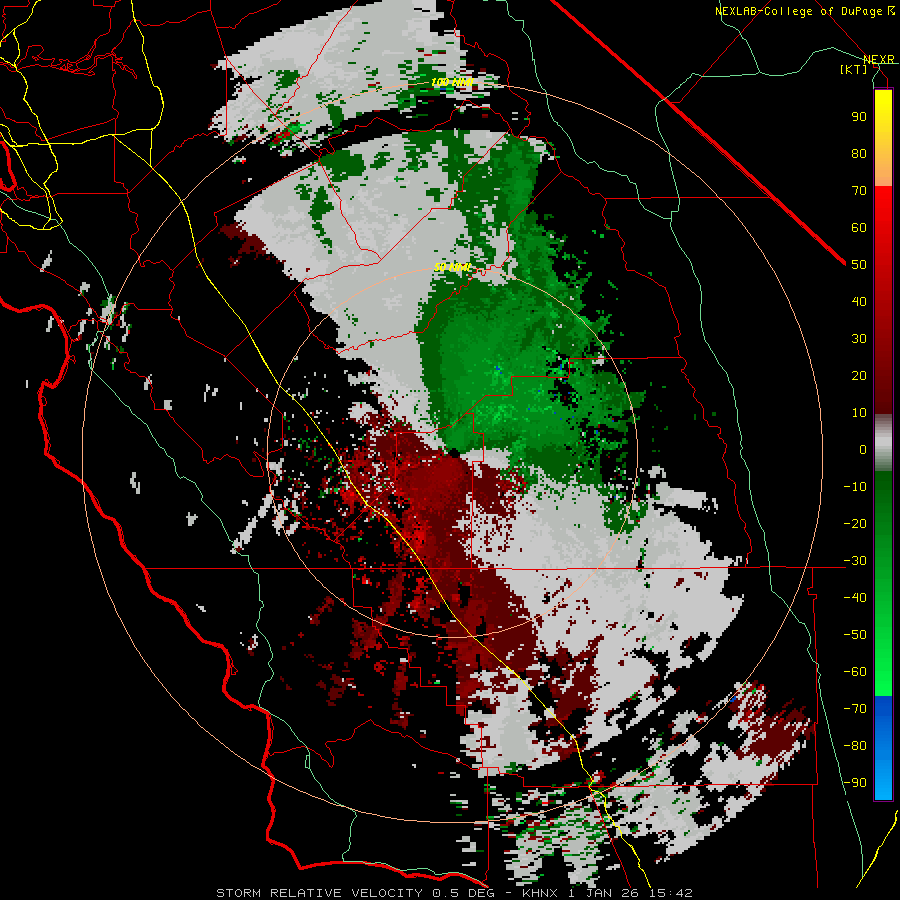Pick the gray zero-velocity color bar segment
Screen dimensions: 900x900
coord(883,443)
